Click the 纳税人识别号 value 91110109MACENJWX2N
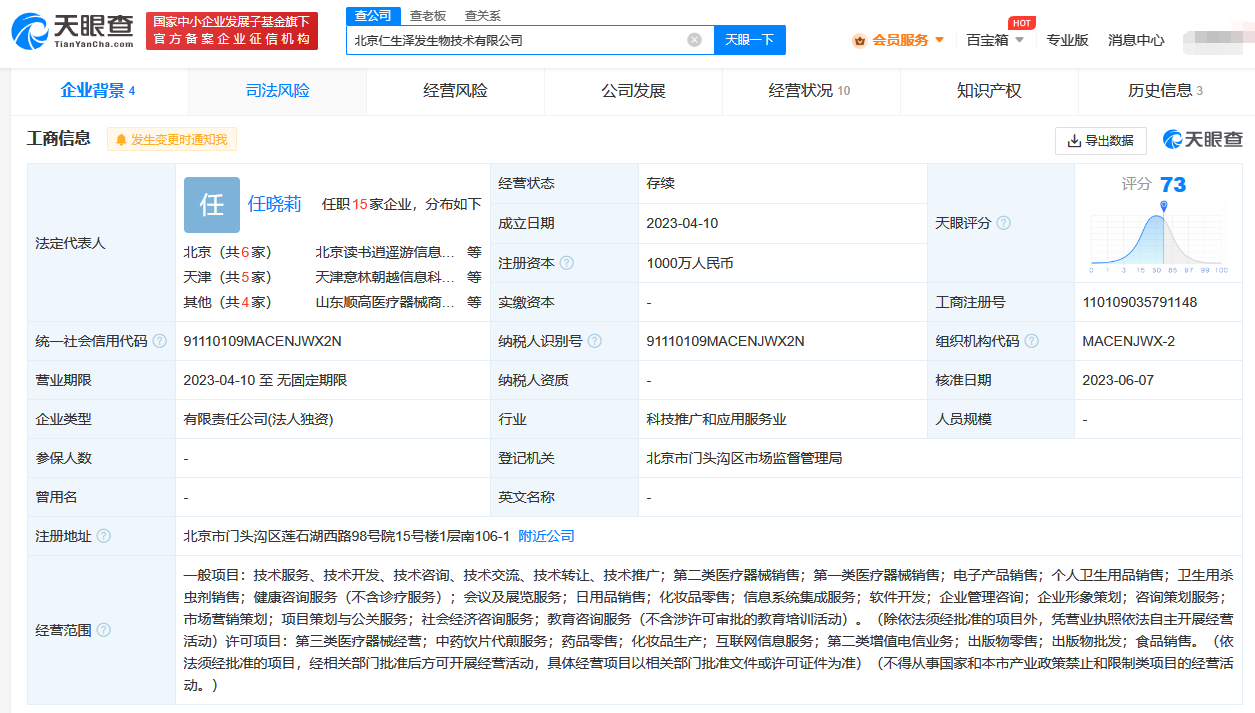Screen dimensions: 1255x713 tap(726, 341)
